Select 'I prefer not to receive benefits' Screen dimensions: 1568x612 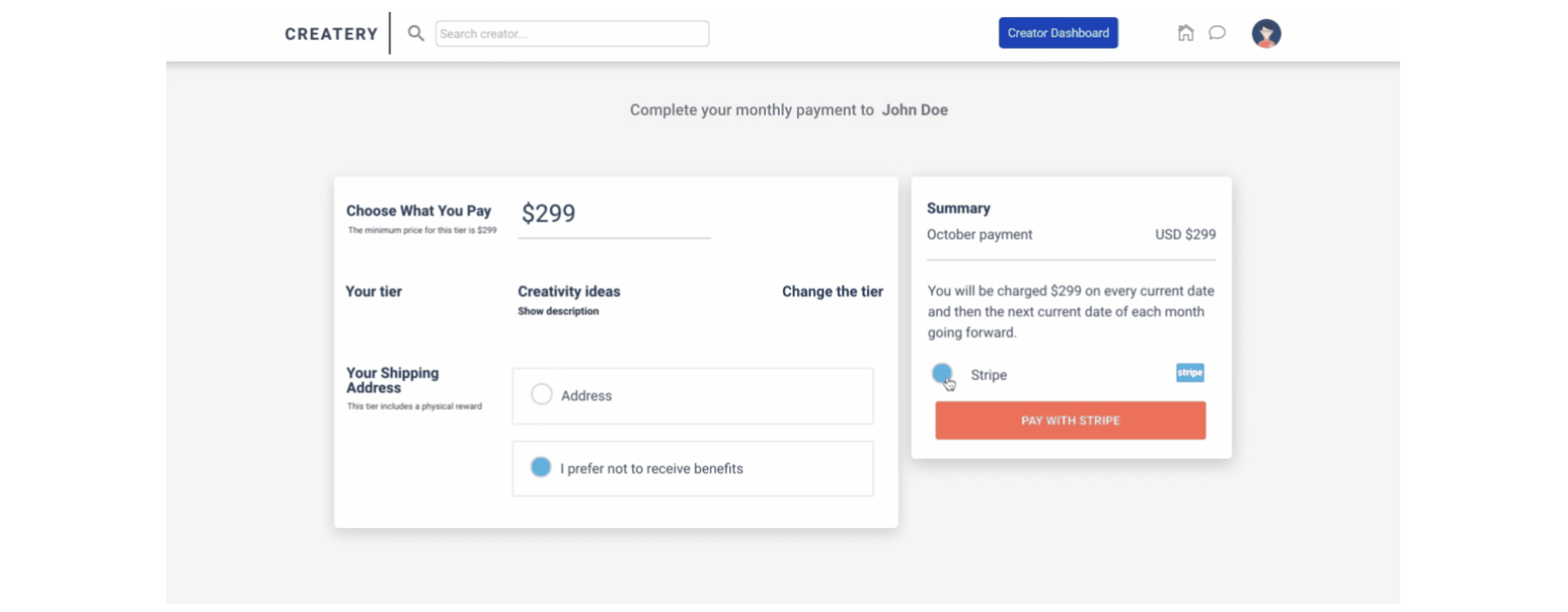[541, 467]
